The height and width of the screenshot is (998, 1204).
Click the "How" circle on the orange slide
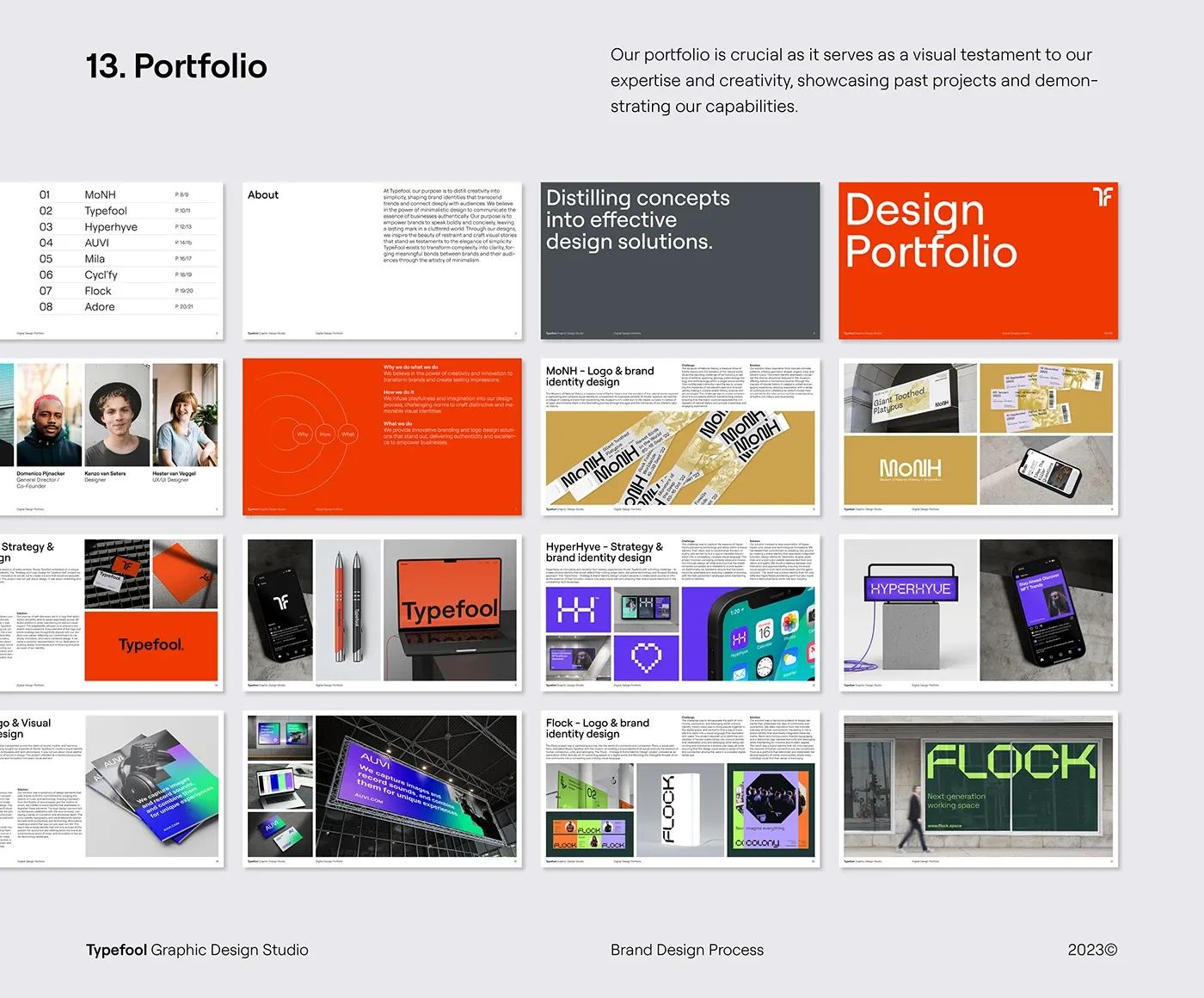[x=325, y=434]
